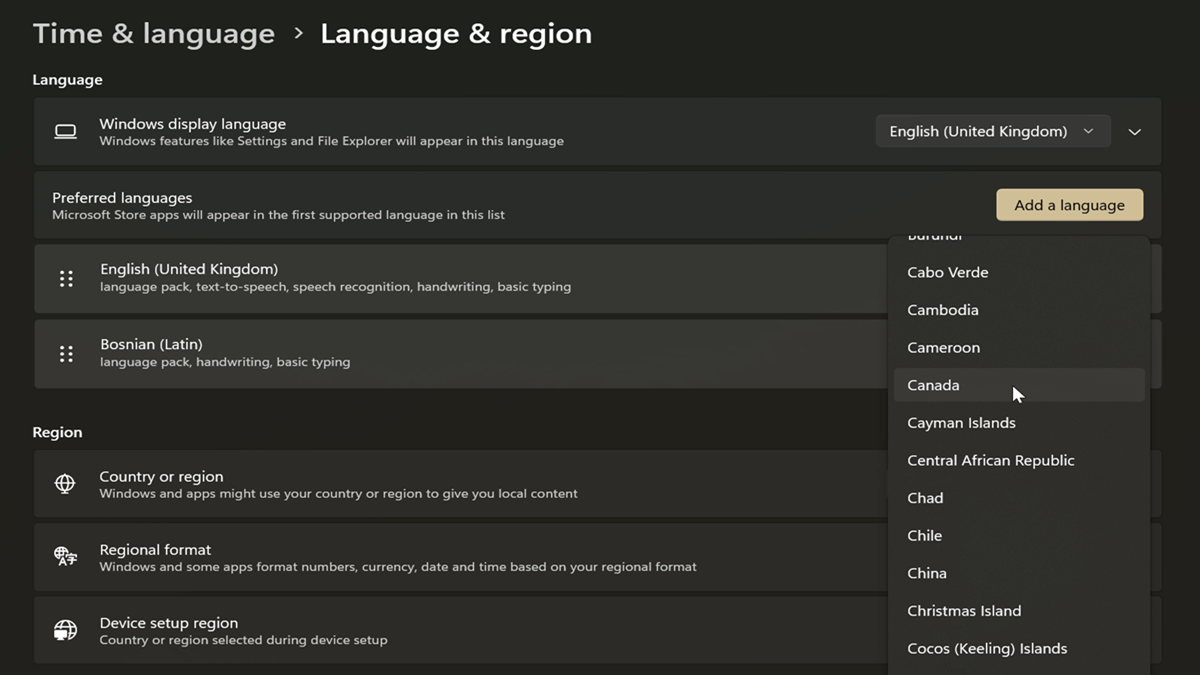Click the Regional format icon

point(64,557)
